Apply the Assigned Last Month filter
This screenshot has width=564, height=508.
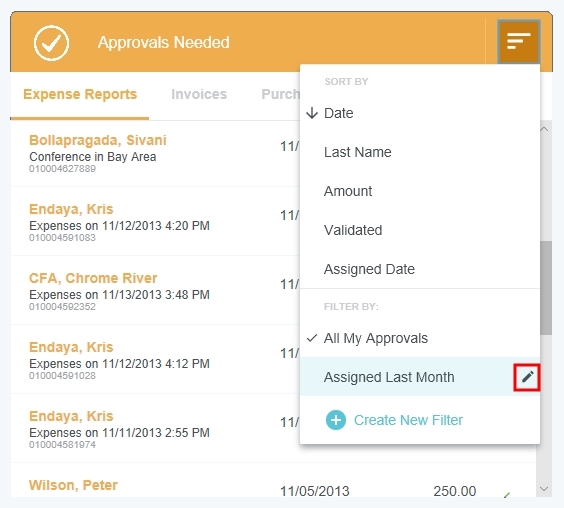[389, 377]
